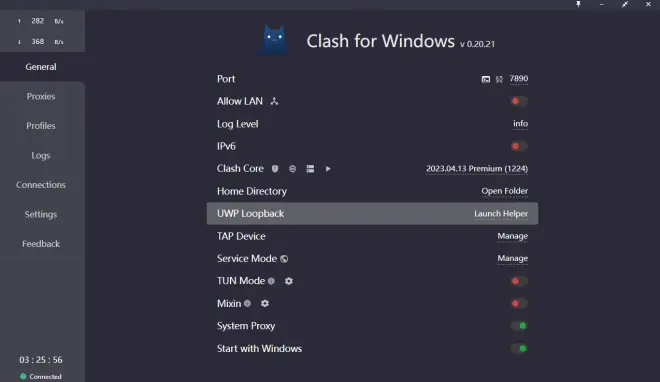This screenshot has height=382, width=660.
Task: Click the shield icon next to Clash Core
Action: coord(275,169)
